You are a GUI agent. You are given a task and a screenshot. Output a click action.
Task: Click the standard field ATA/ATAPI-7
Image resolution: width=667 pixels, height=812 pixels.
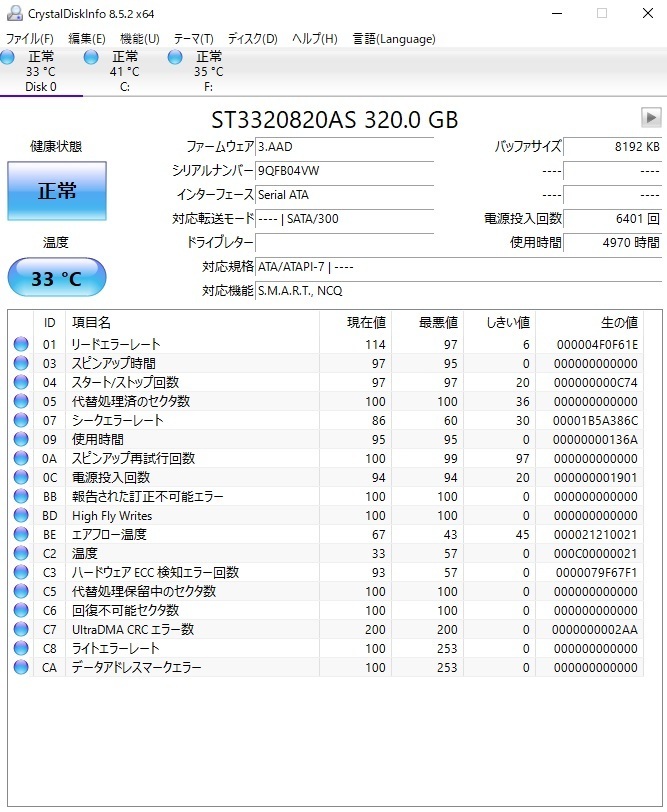coord(458,267)
